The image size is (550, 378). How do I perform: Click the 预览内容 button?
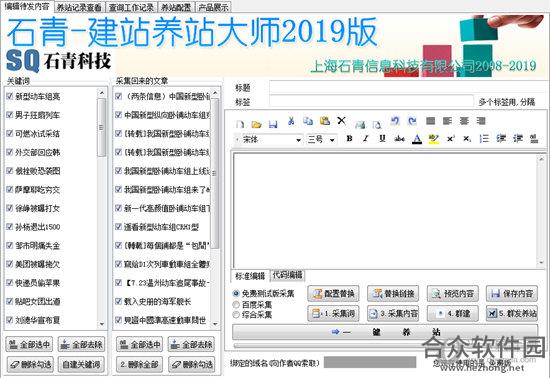452,293
